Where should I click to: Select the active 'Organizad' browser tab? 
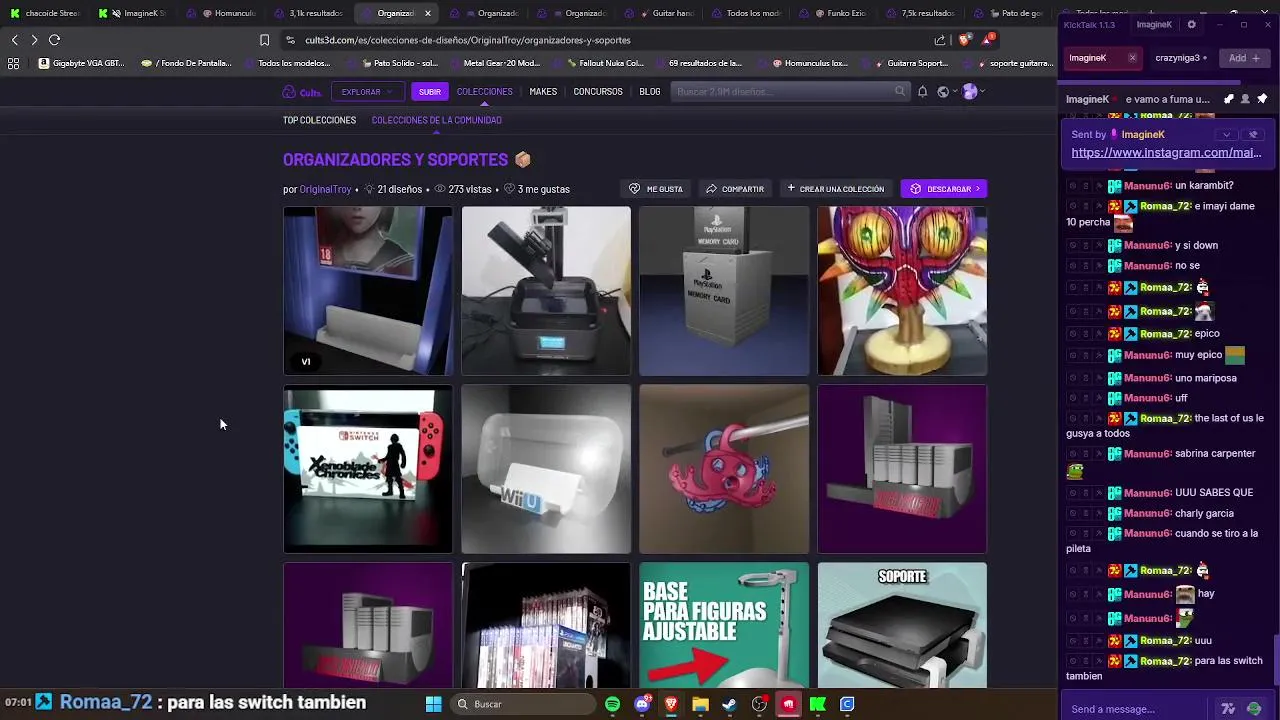point(396,13)
